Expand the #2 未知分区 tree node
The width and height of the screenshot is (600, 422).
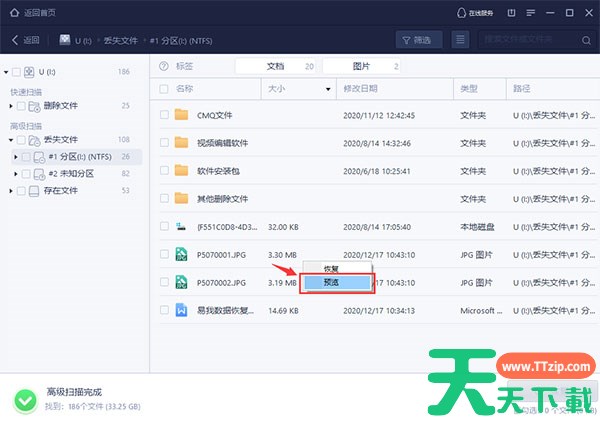(x=15, y=173)
